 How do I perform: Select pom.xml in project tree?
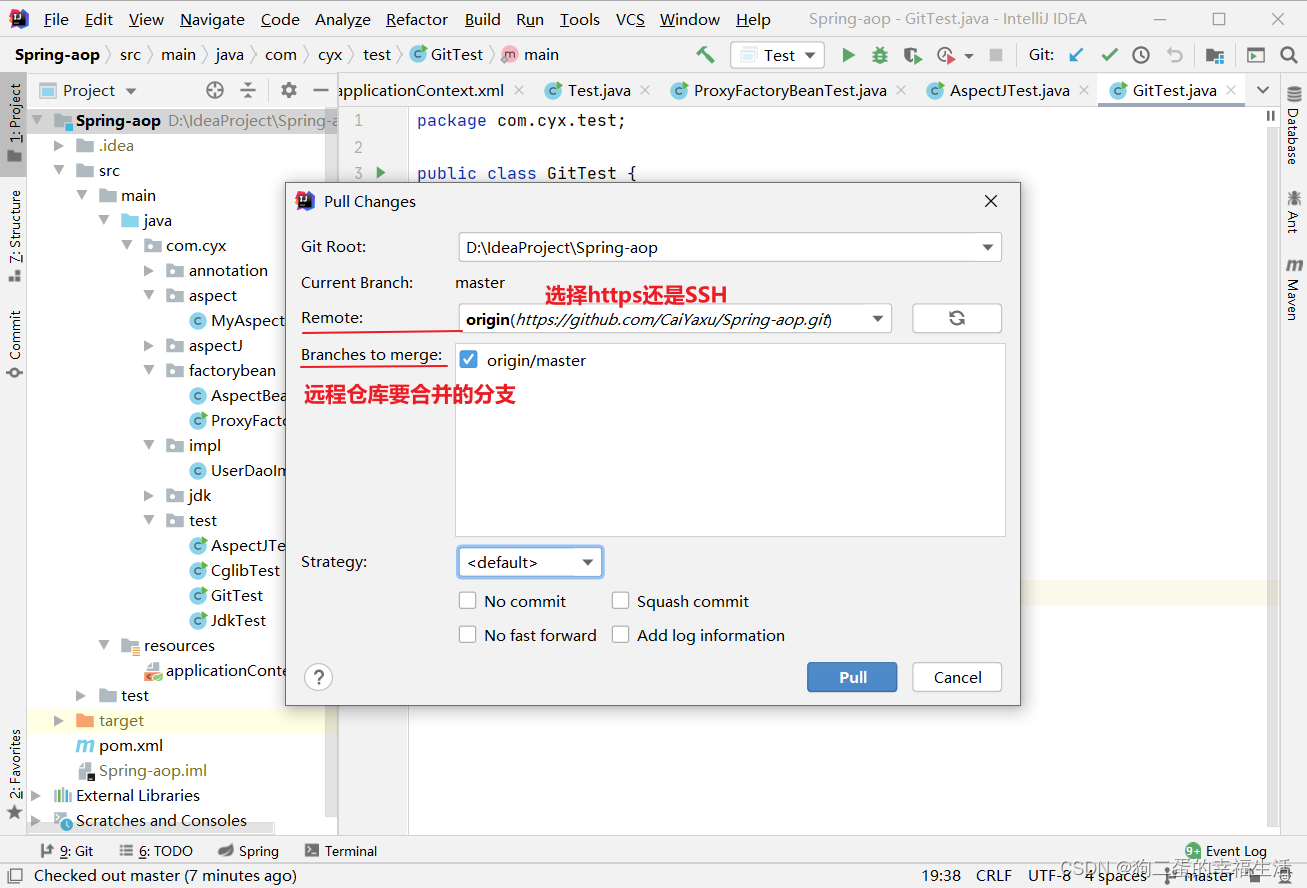tap(131, 745)
